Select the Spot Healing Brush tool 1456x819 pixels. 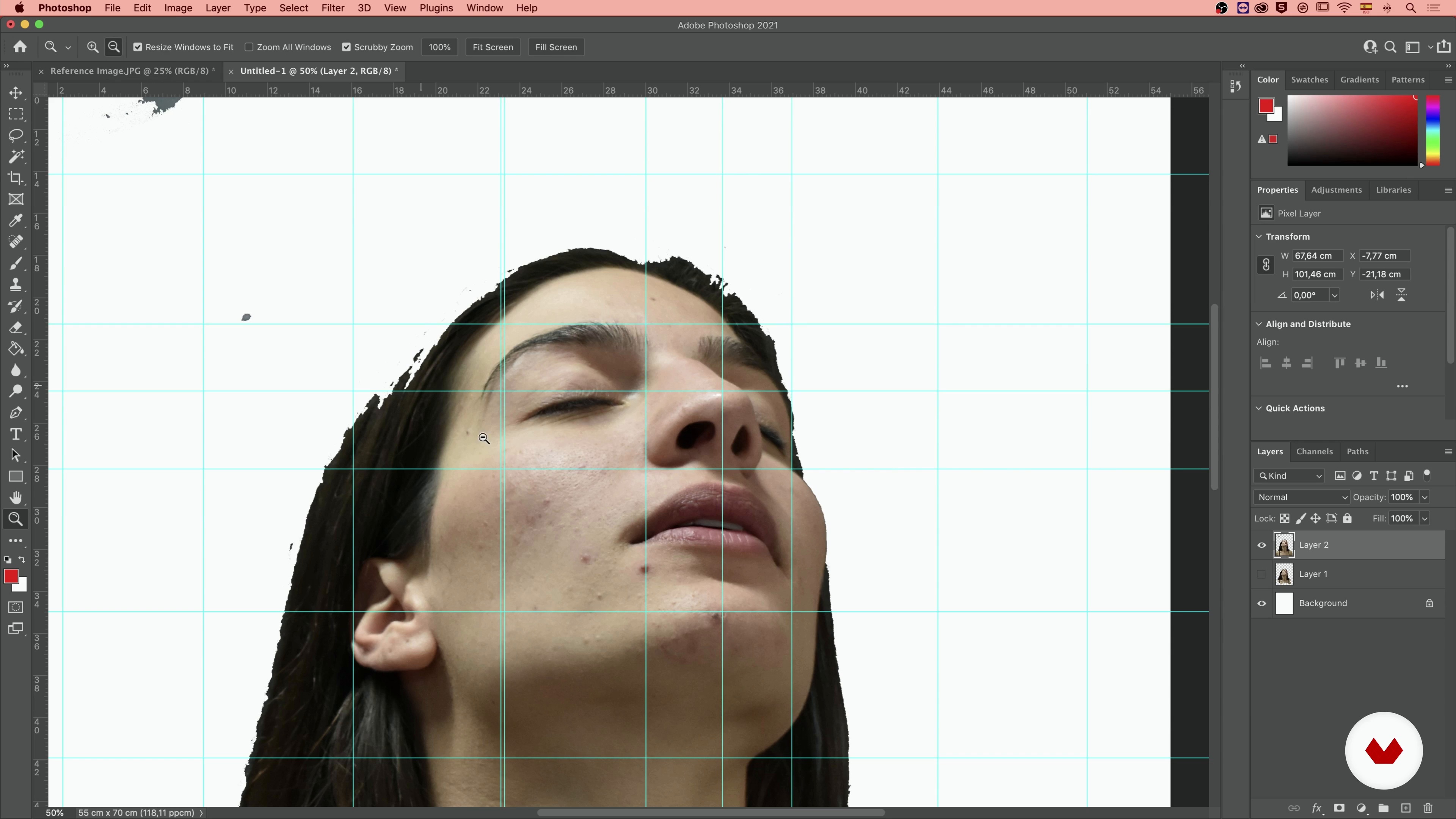16,242
